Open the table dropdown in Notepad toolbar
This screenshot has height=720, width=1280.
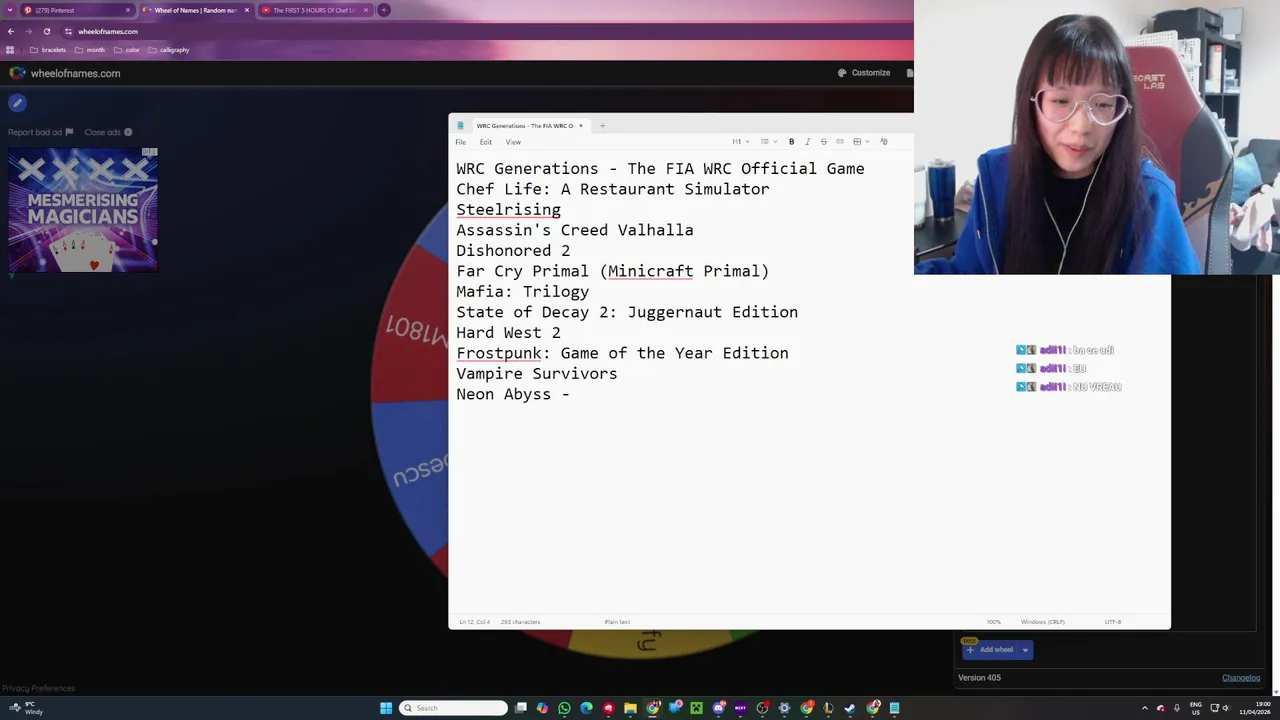tap(860, 142)
